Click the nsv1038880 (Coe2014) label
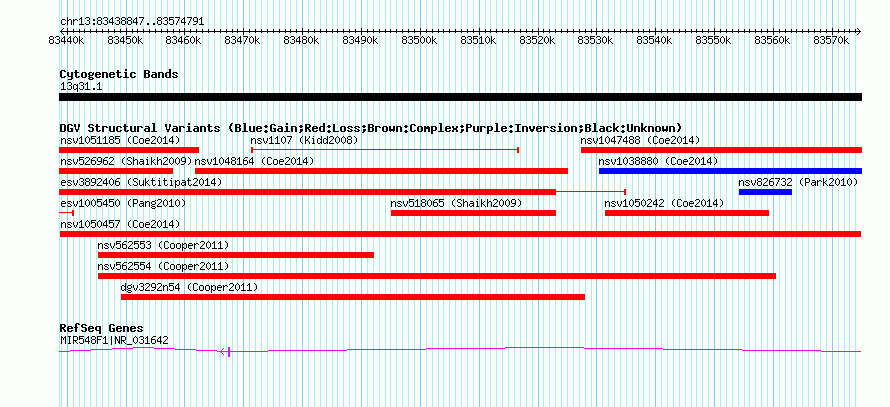 point(658,161)
